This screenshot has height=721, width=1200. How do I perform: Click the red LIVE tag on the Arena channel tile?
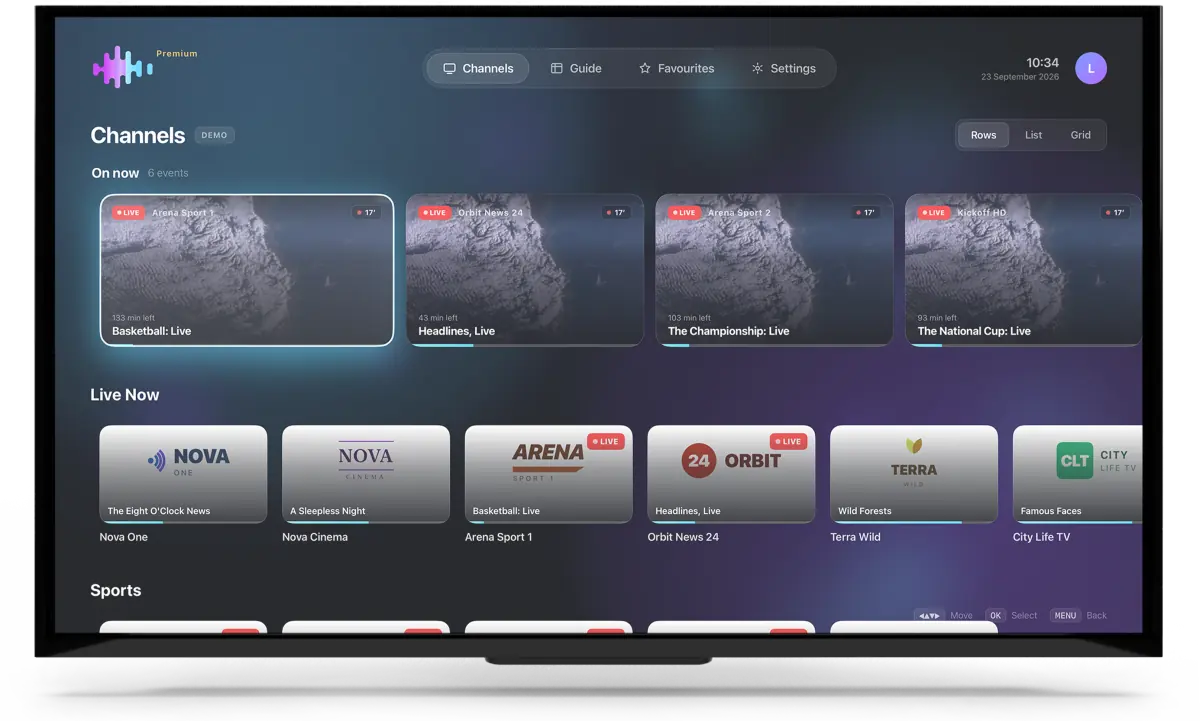coord(605,441)
